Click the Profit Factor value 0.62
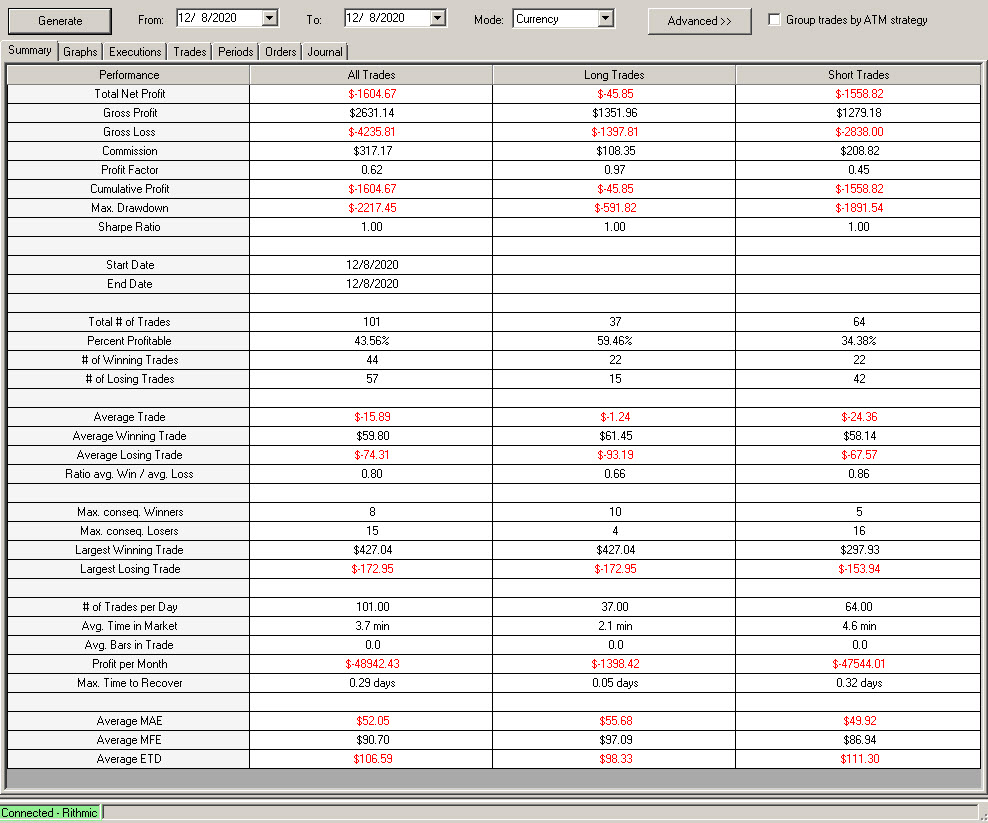 (372, 170)
